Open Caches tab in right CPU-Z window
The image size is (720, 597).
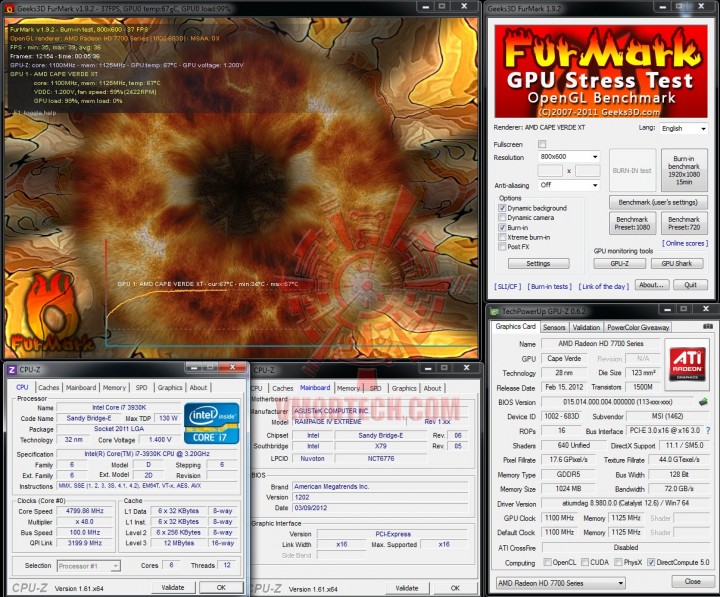(x=282, y=389)
